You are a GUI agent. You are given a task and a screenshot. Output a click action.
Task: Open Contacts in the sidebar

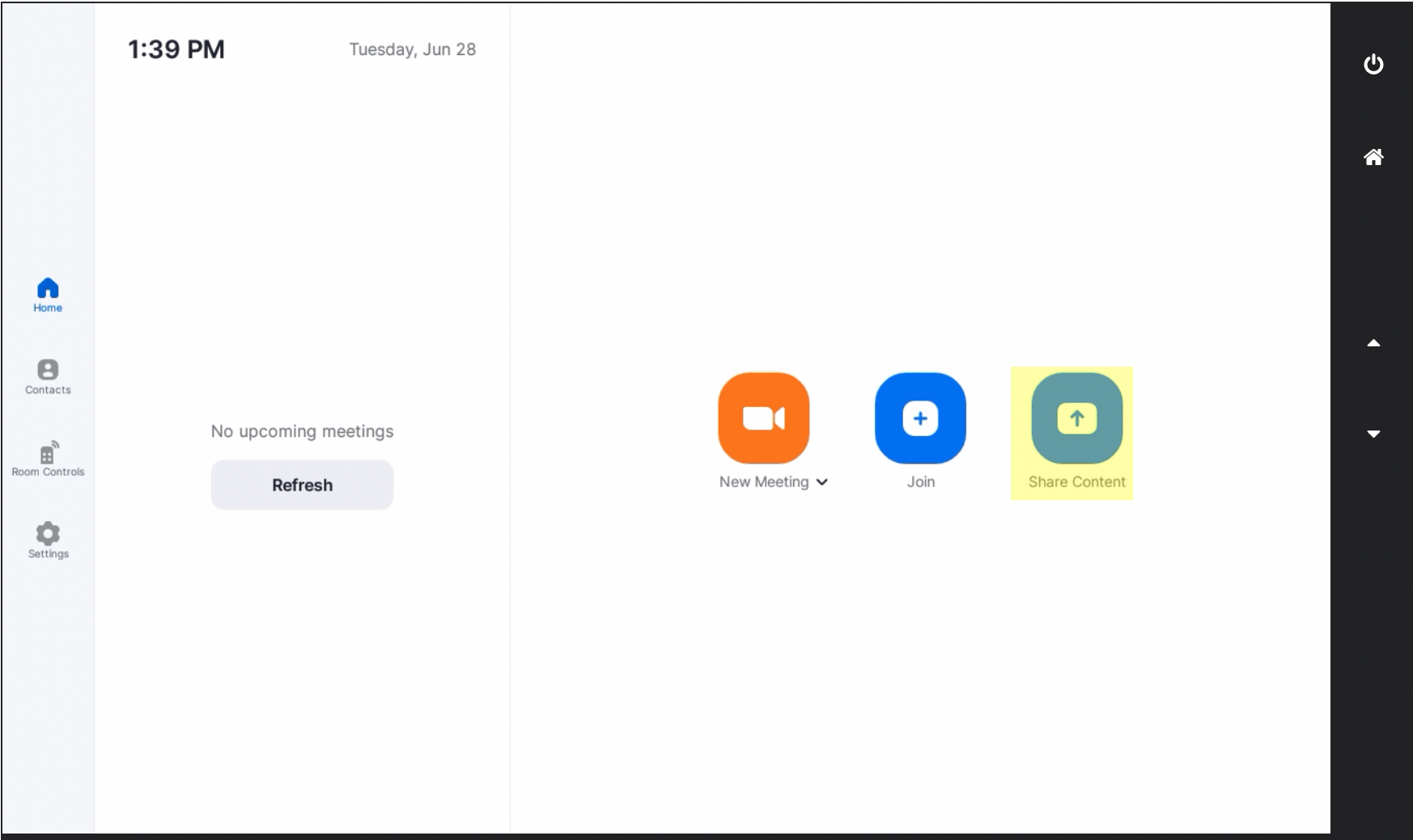click(48, 377)
